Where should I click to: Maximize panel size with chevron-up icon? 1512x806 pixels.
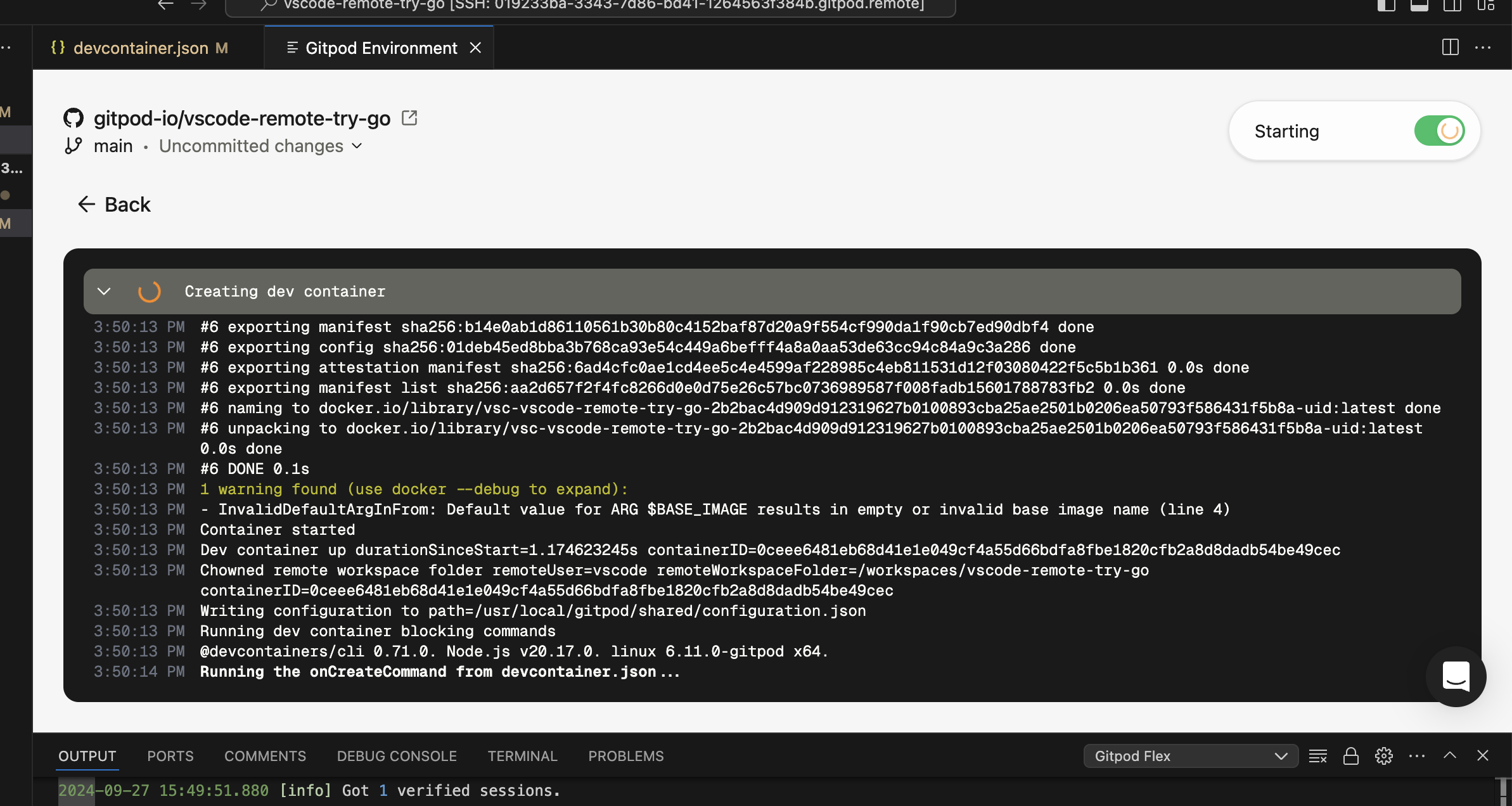pyautogui.click(x=1450, y=755)
